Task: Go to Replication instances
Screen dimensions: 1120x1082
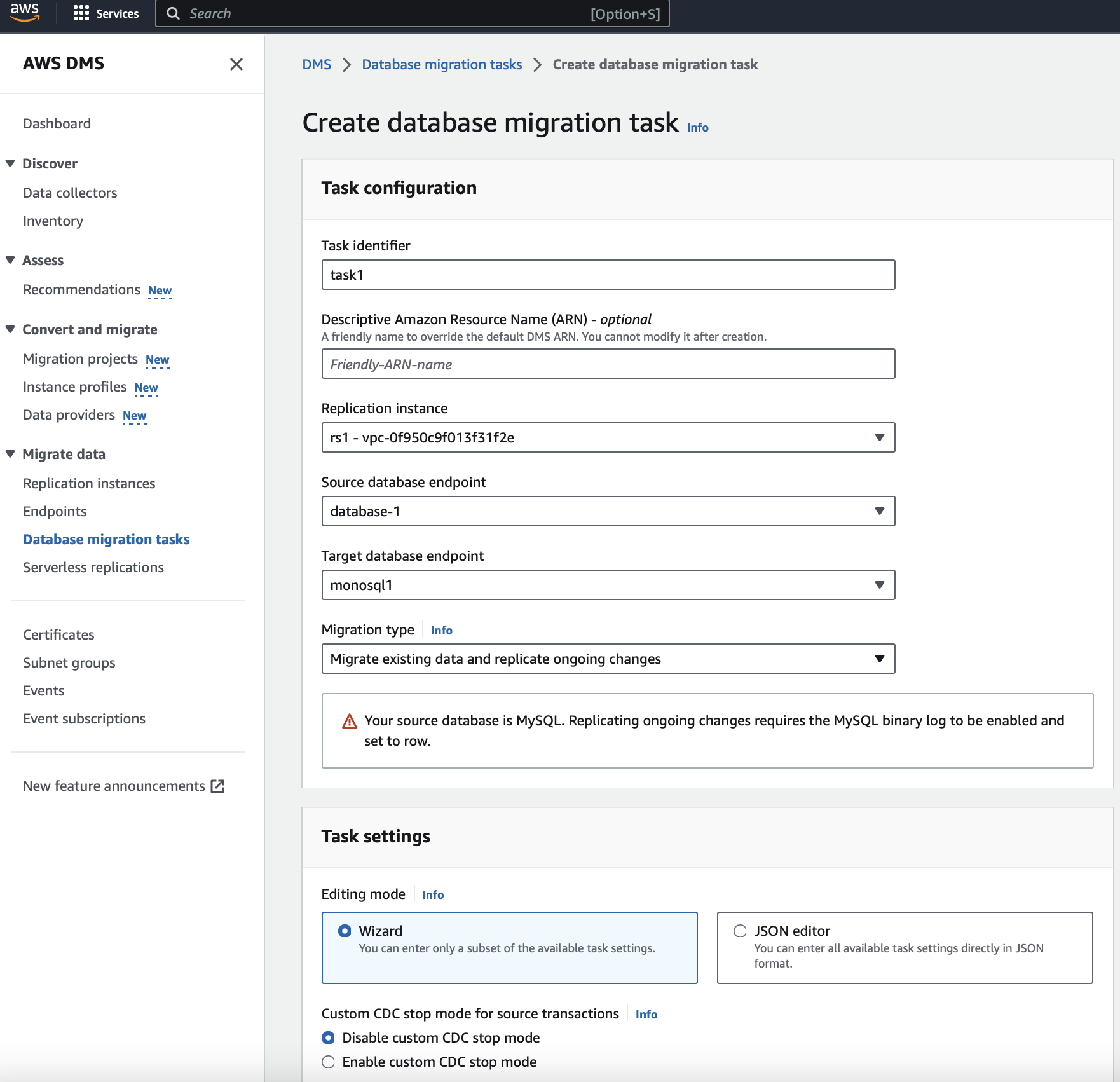Action: point(89,483)
